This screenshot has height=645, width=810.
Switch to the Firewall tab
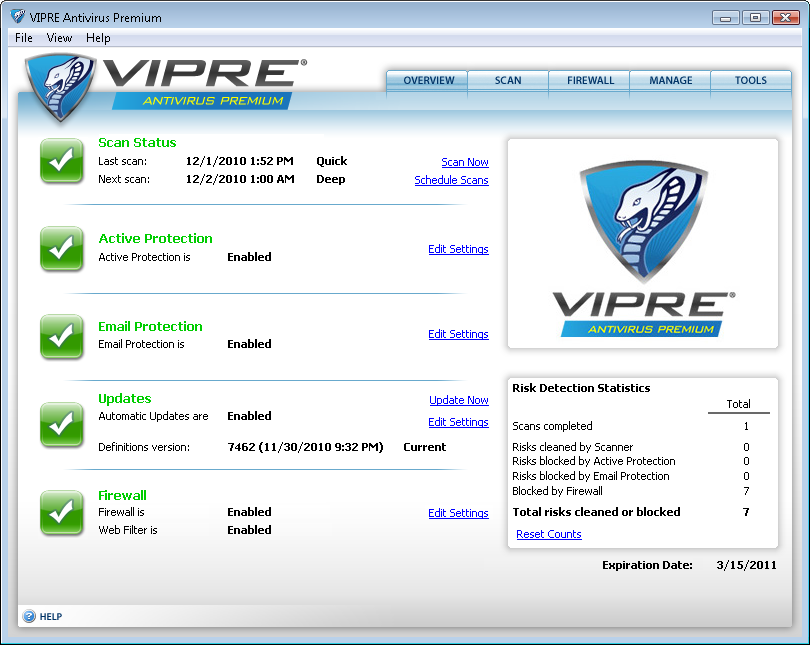[590, 81]
